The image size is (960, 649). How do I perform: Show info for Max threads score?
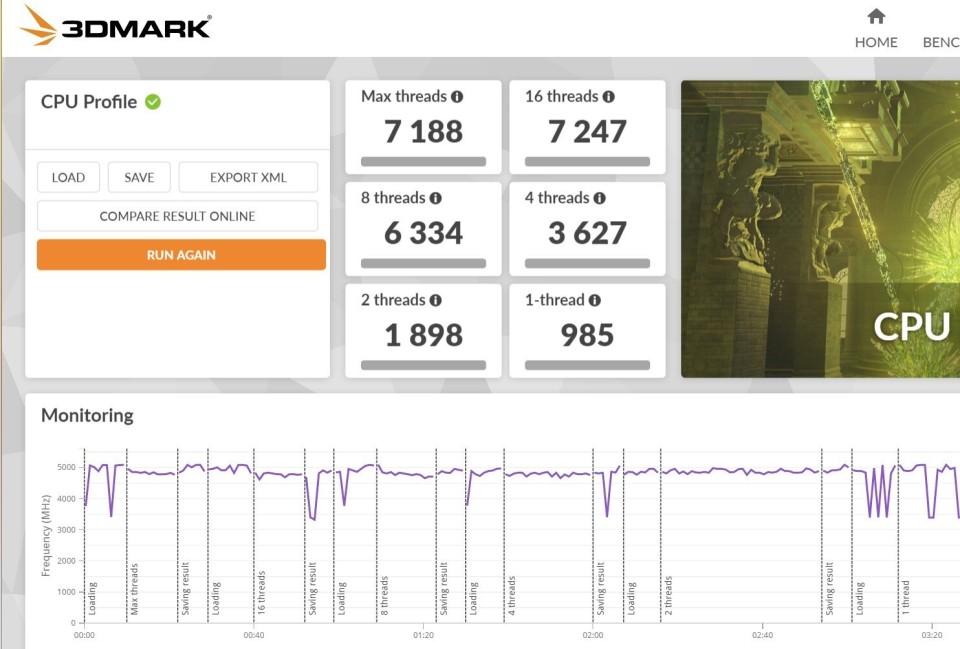457,97
